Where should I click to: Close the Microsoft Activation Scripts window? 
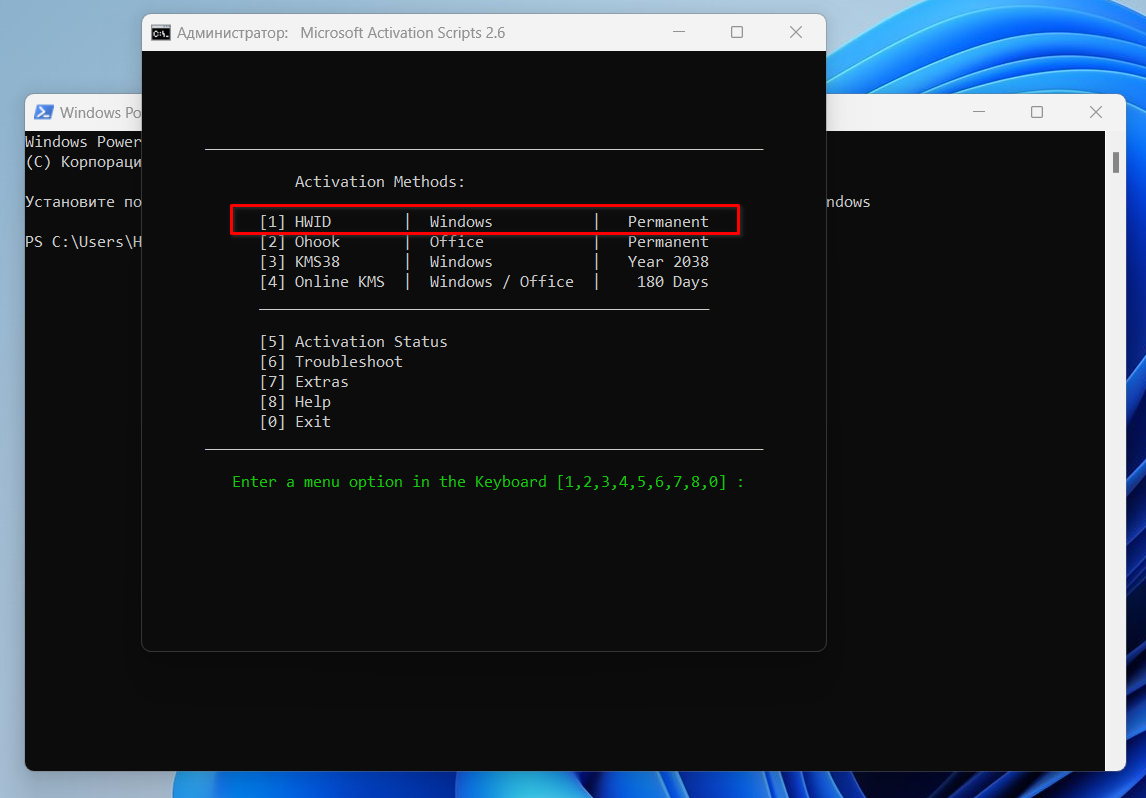click(796, 33)
